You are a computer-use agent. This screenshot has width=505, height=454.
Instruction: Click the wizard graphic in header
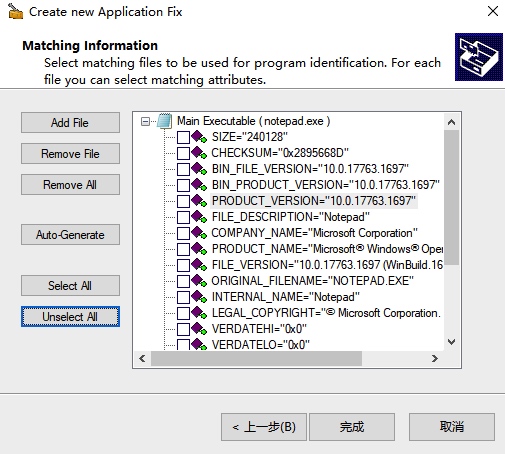coord(479,57)
